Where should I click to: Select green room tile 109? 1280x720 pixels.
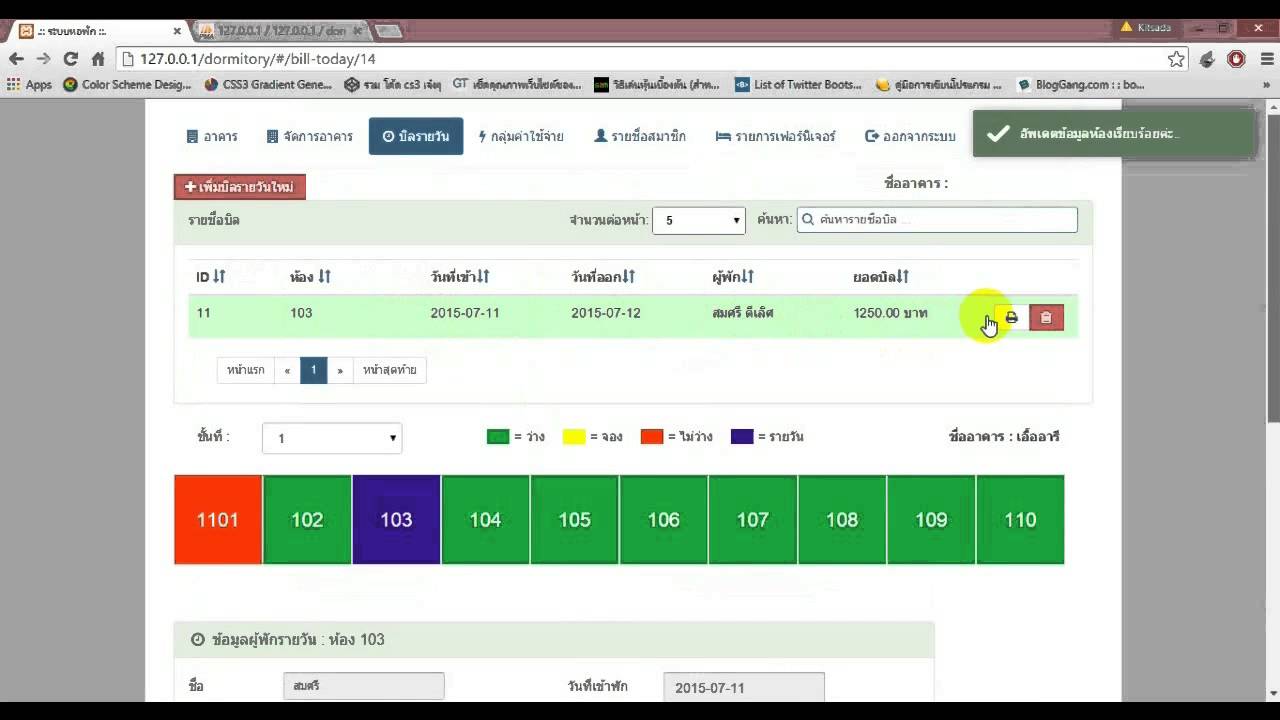(931, 520)
